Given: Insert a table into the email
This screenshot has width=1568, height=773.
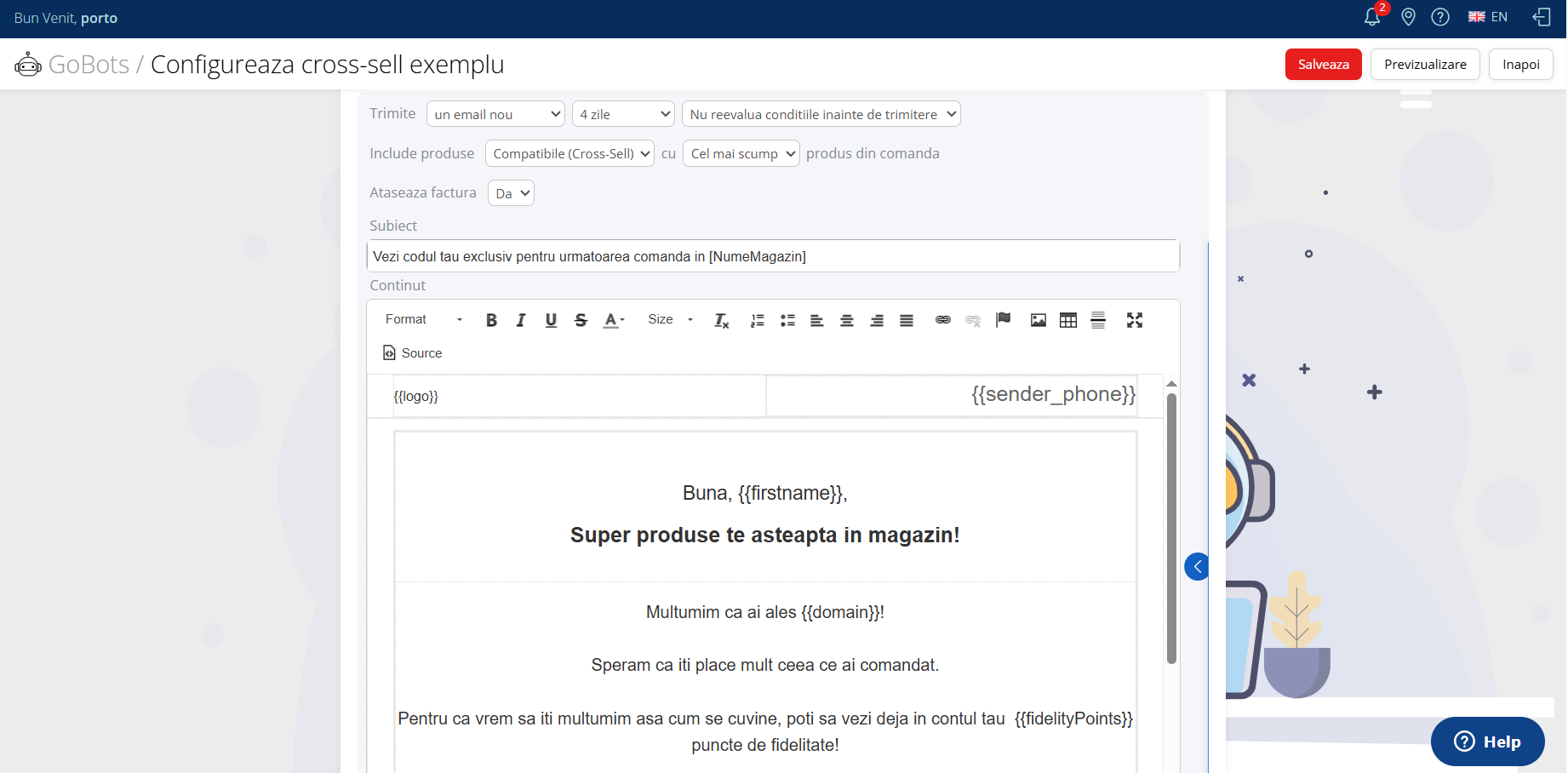Looking at the screenshot, I should [x=1067, y=320].
